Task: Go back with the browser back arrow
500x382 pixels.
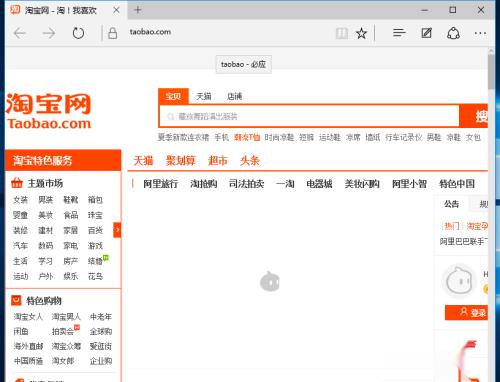Action: tap(20, 33)
